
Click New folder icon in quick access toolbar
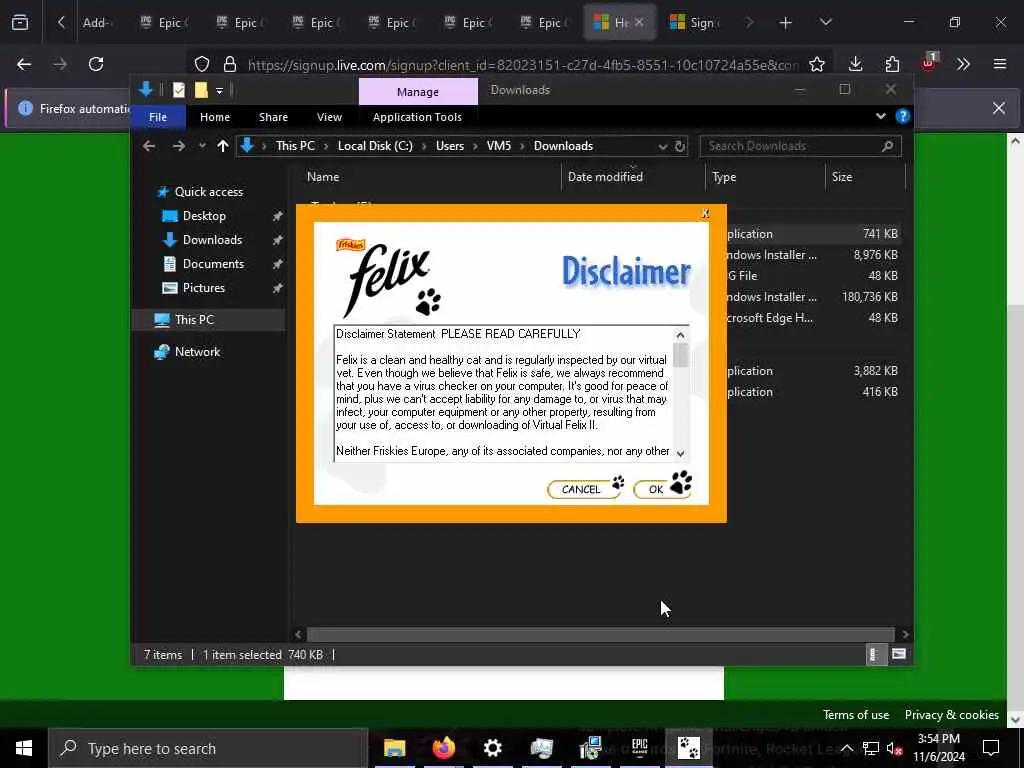pos(201,90)
